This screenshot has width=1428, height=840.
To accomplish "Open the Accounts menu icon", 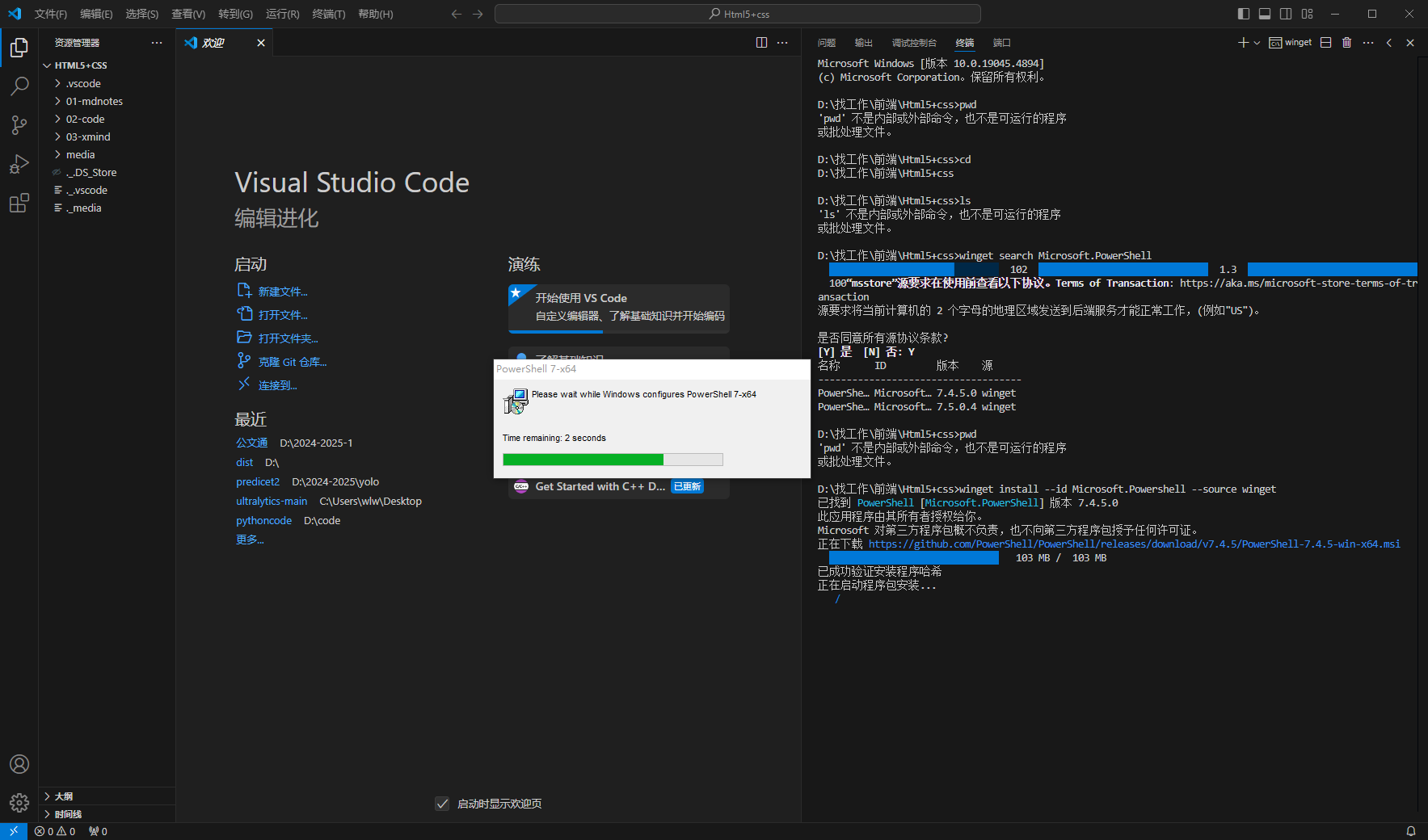I will click(19, 764).
